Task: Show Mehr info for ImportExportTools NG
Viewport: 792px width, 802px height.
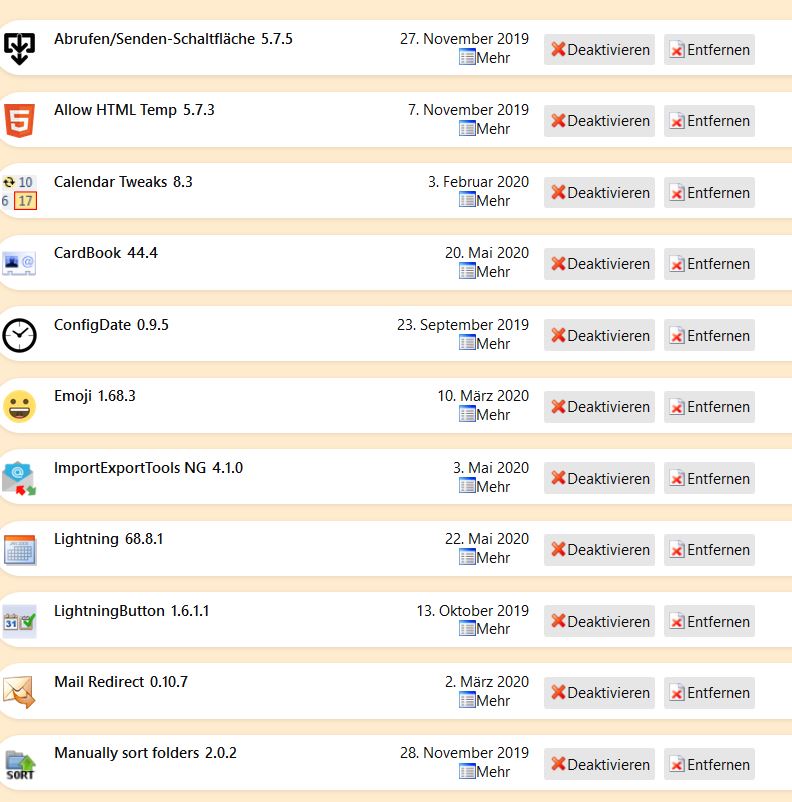Action: click(484, 487)
